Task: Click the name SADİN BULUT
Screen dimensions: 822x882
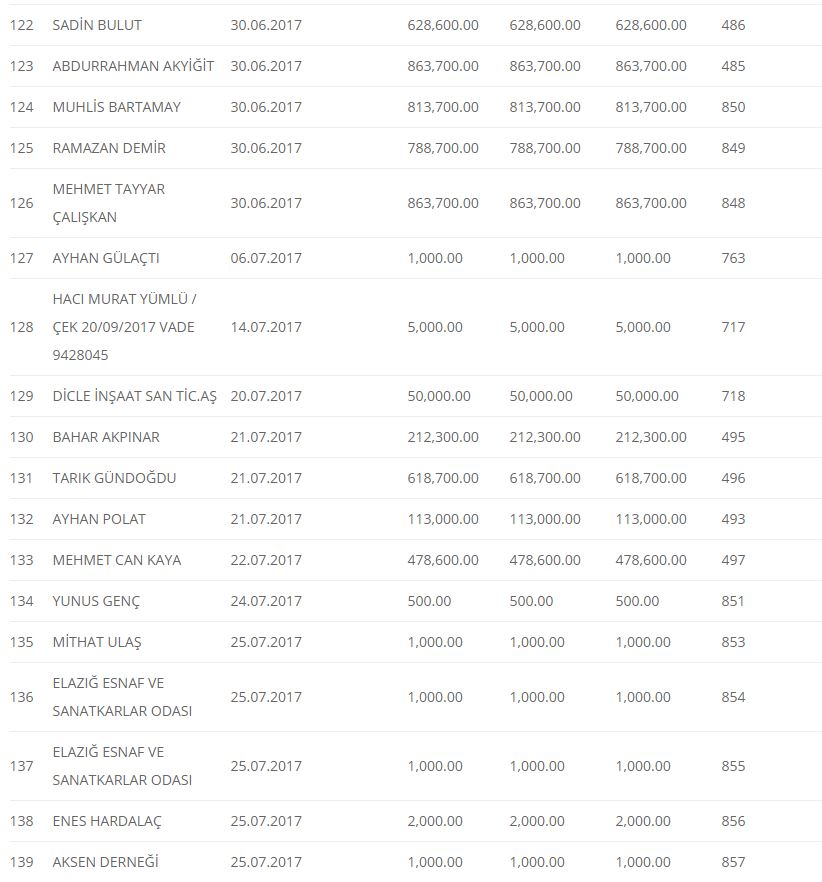Action: 97,25
